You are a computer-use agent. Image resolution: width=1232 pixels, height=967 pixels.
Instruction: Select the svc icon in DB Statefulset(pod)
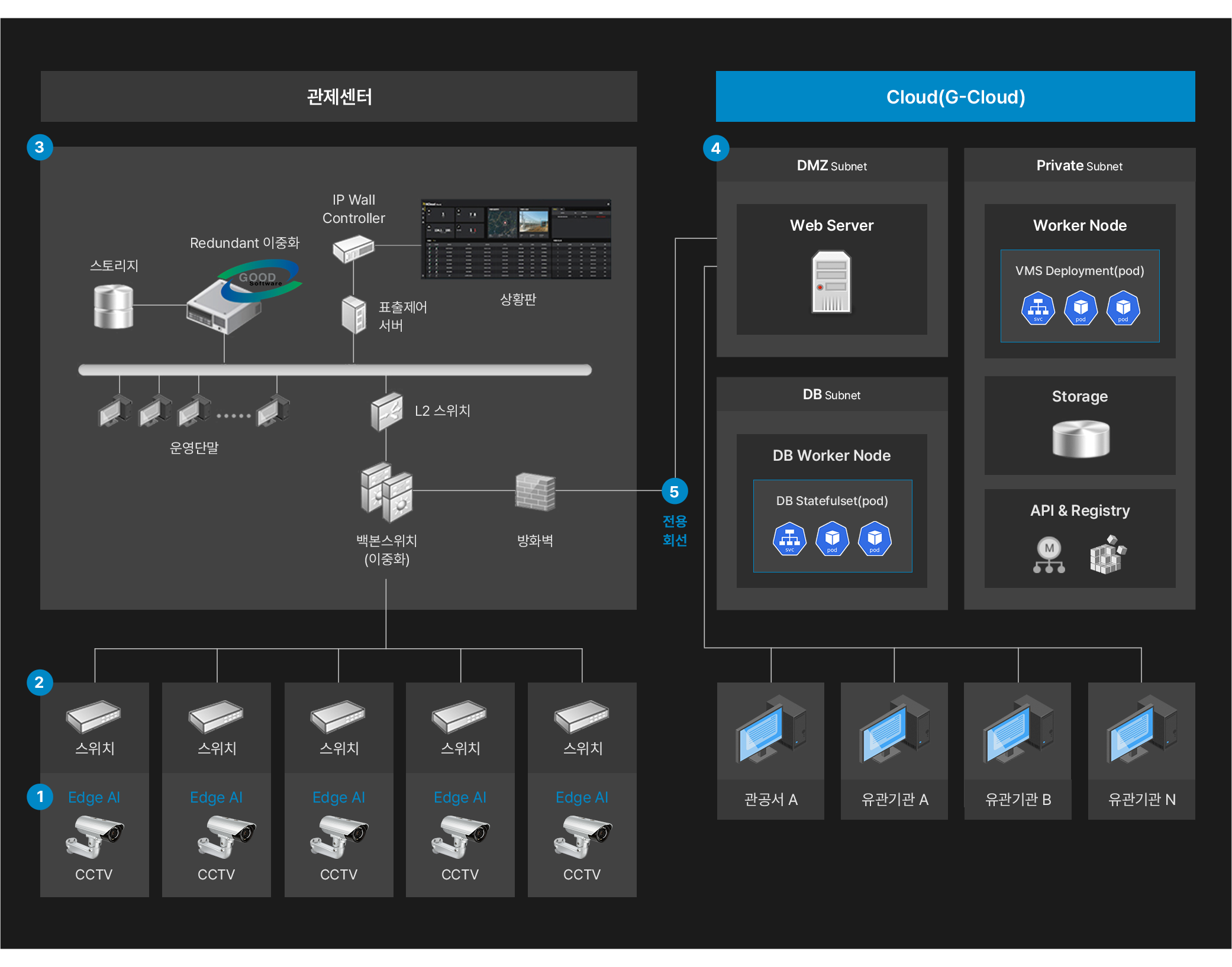tap(789, 539)
